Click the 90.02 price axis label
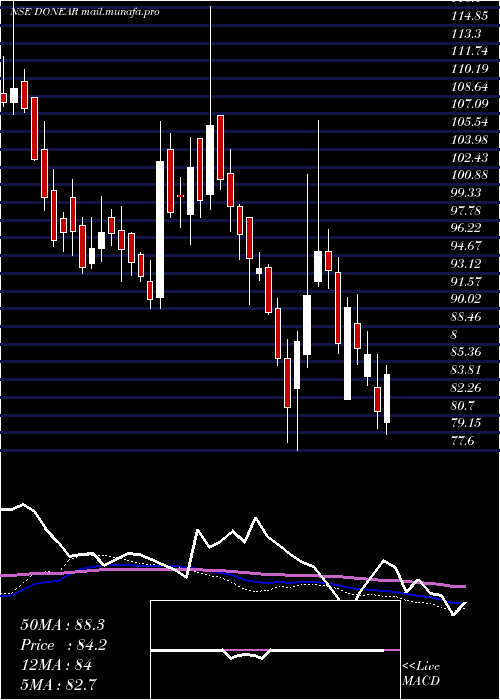Image resolution: width=500 pixels, height=700 pixels. point(467,300)
